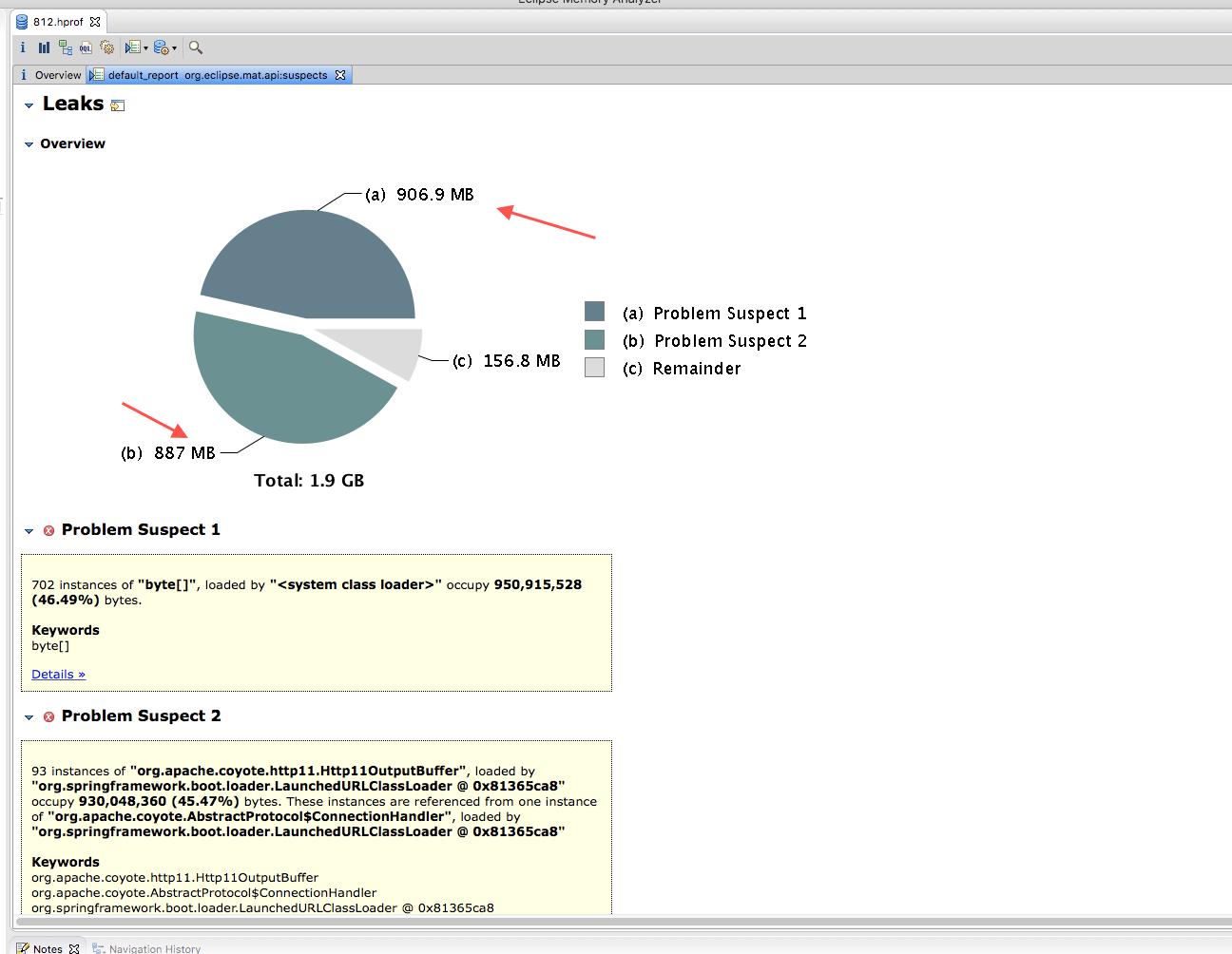Click the "org.apache.coyote.AbstractProtocol$ConnectionHandler" keyword line
1232x954 pixels.
[204, 893]
